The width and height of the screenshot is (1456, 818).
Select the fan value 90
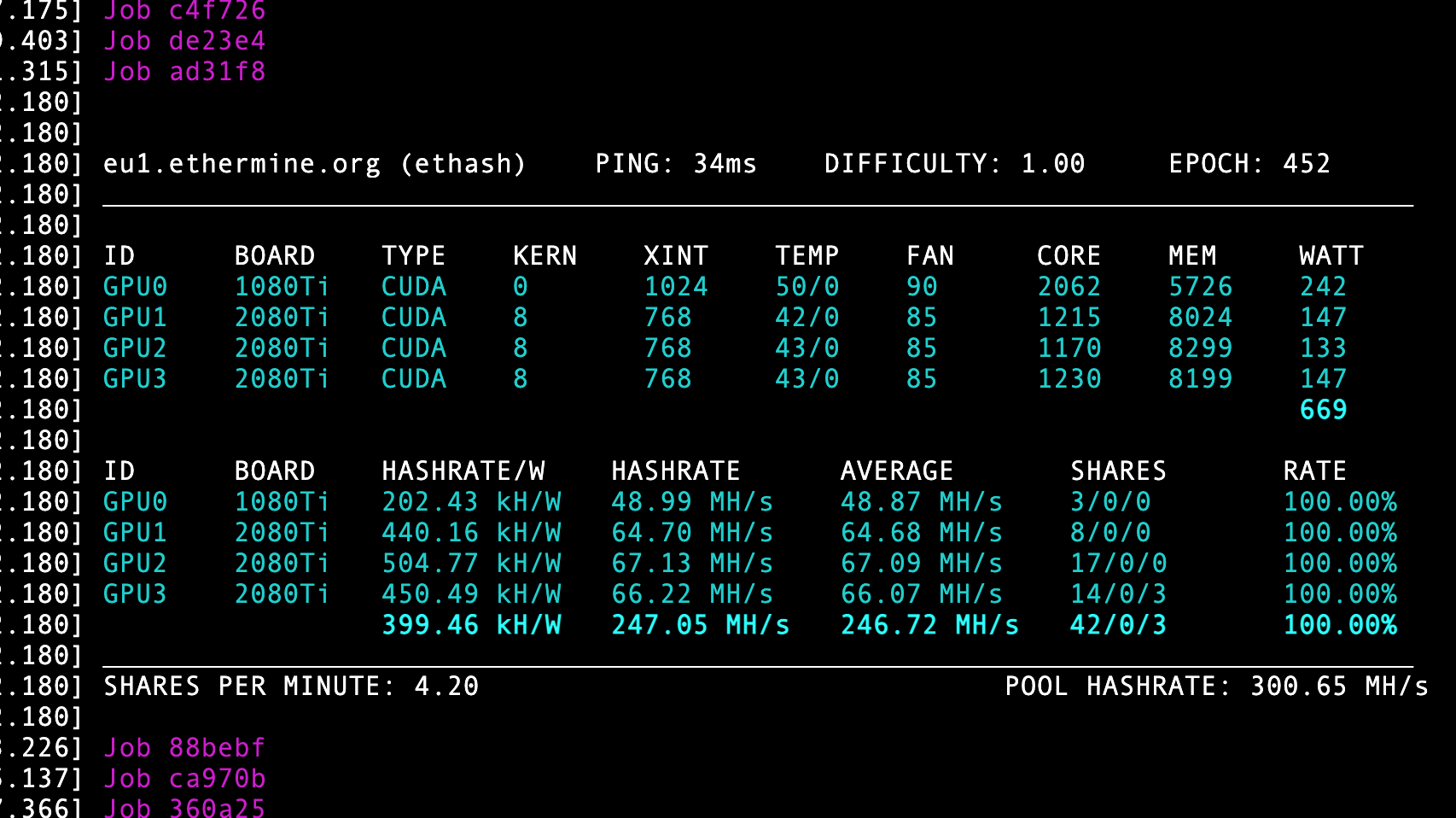point(922,287)
